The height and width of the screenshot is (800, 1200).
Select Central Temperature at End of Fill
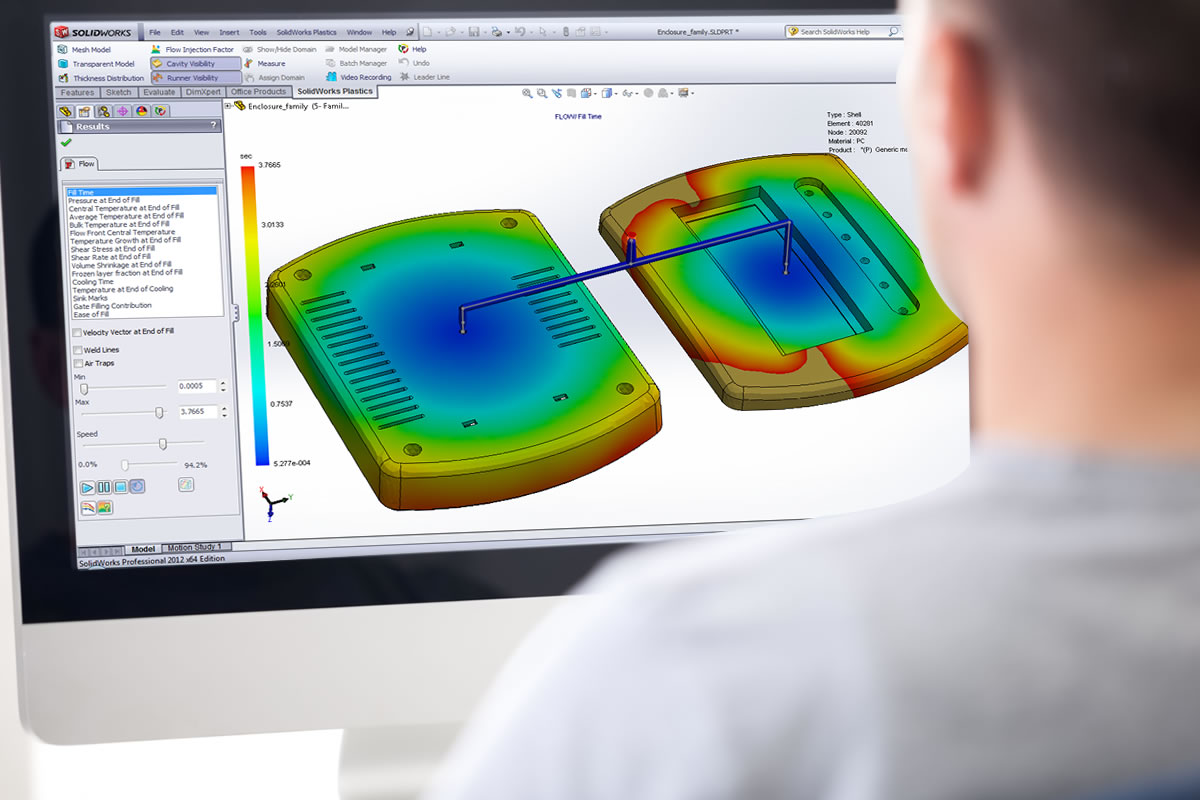(x=126, y=208)
